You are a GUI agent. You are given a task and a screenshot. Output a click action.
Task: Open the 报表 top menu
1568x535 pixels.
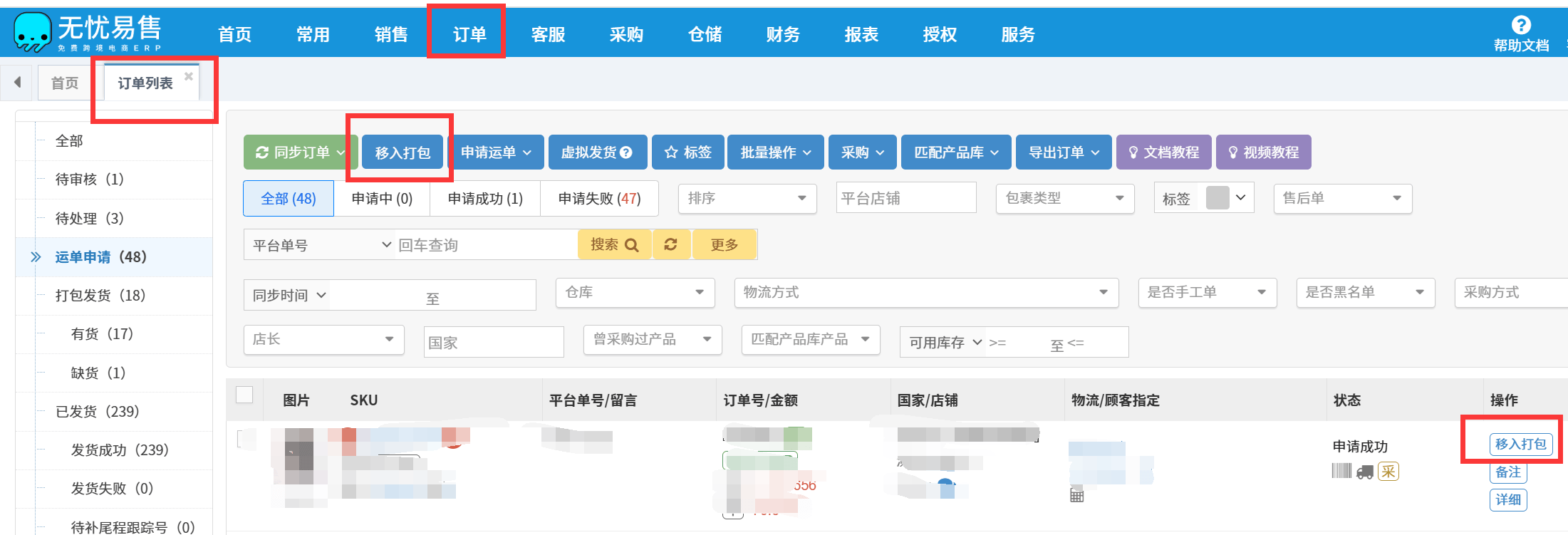pos(861,33)
